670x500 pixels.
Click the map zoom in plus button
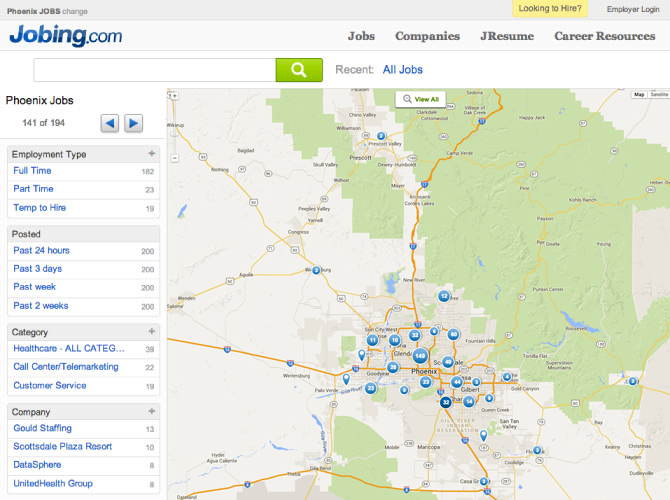coord(174,96)
